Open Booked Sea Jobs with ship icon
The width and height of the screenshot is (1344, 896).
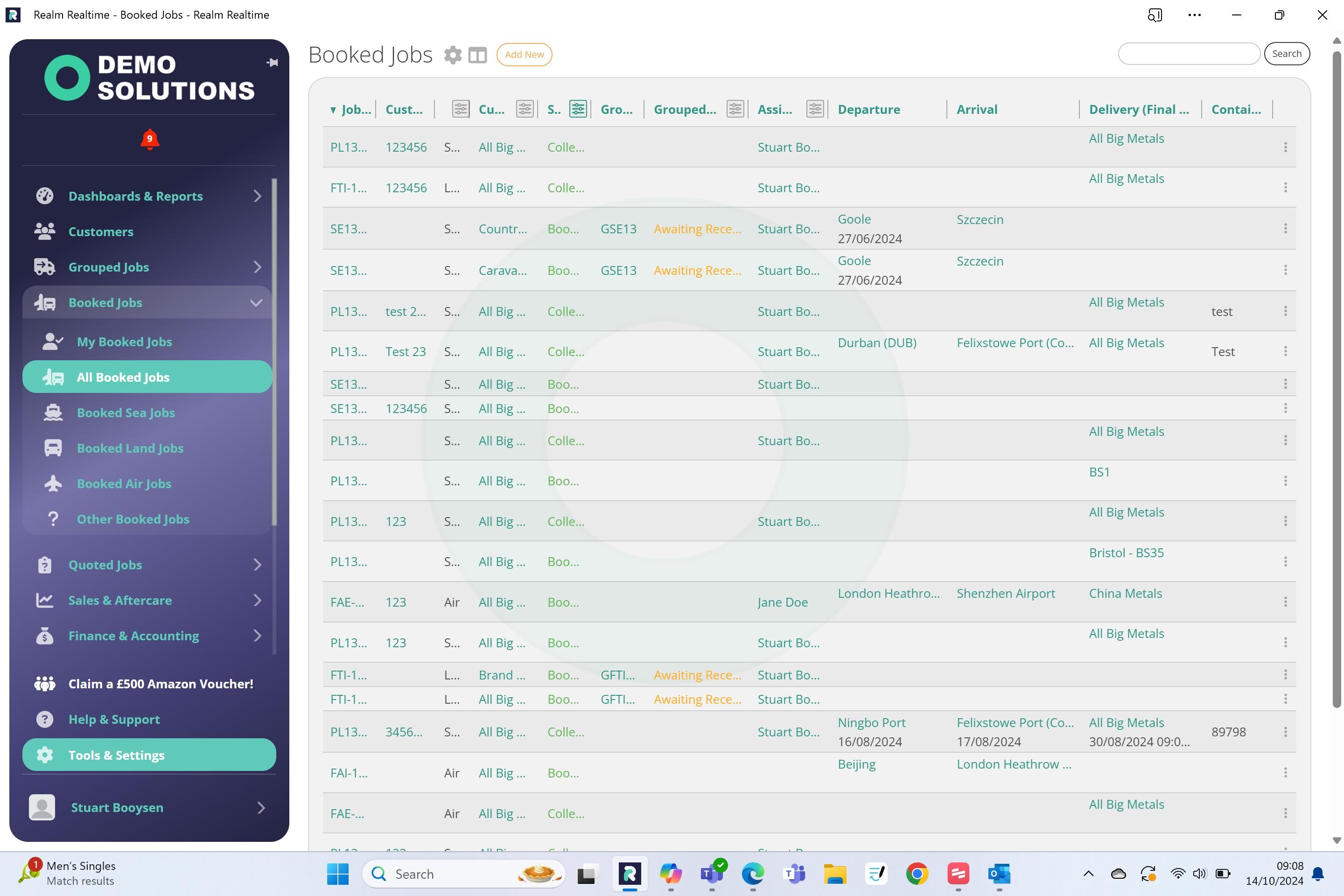[x=126, y=413]
